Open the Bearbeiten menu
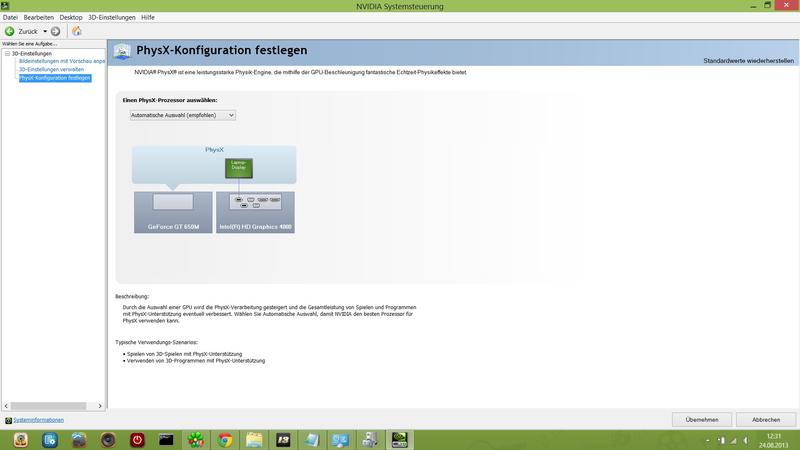Image resolution: width=800 pixels, height=450 pixels. [x=38, y=17]
